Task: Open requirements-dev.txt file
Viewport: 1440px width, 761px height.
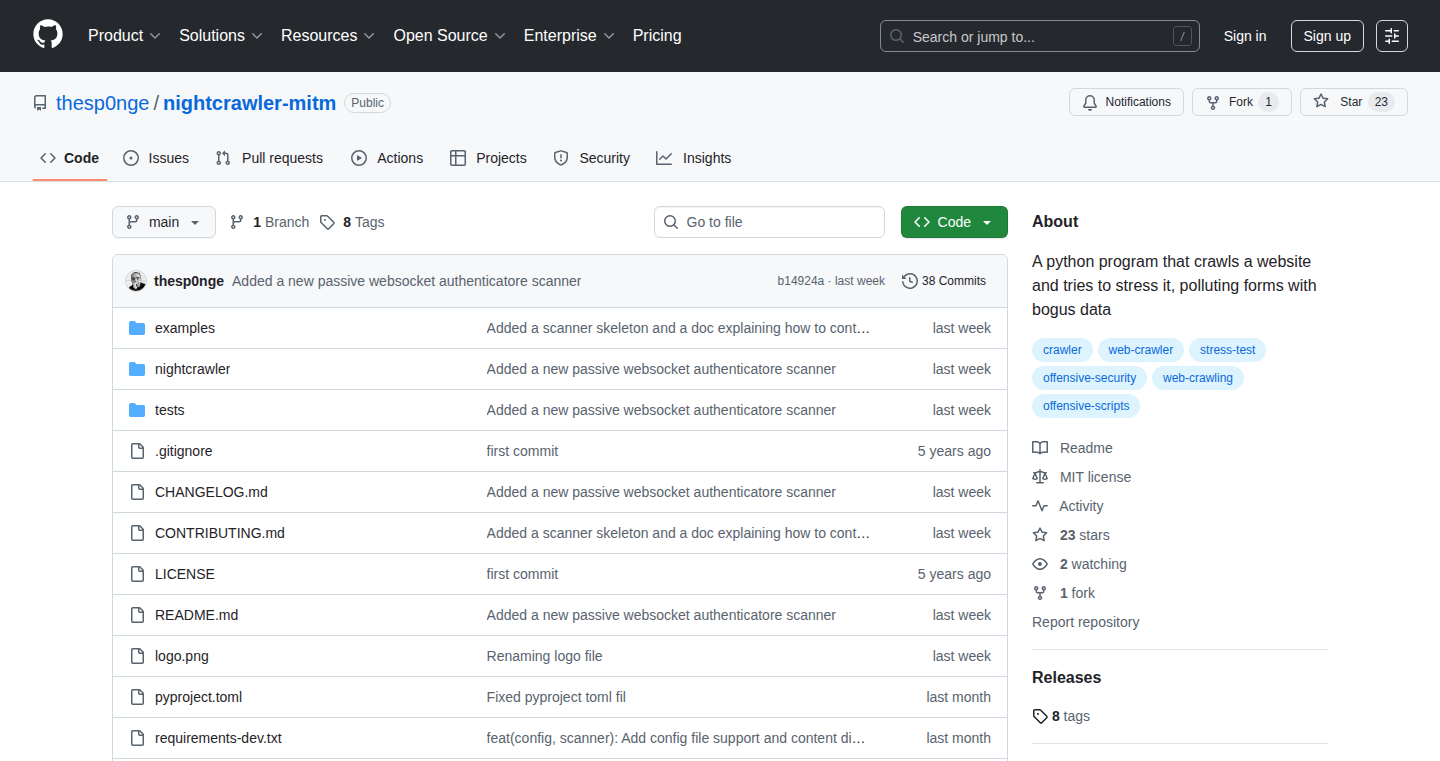Action: (x=218, y=738)
